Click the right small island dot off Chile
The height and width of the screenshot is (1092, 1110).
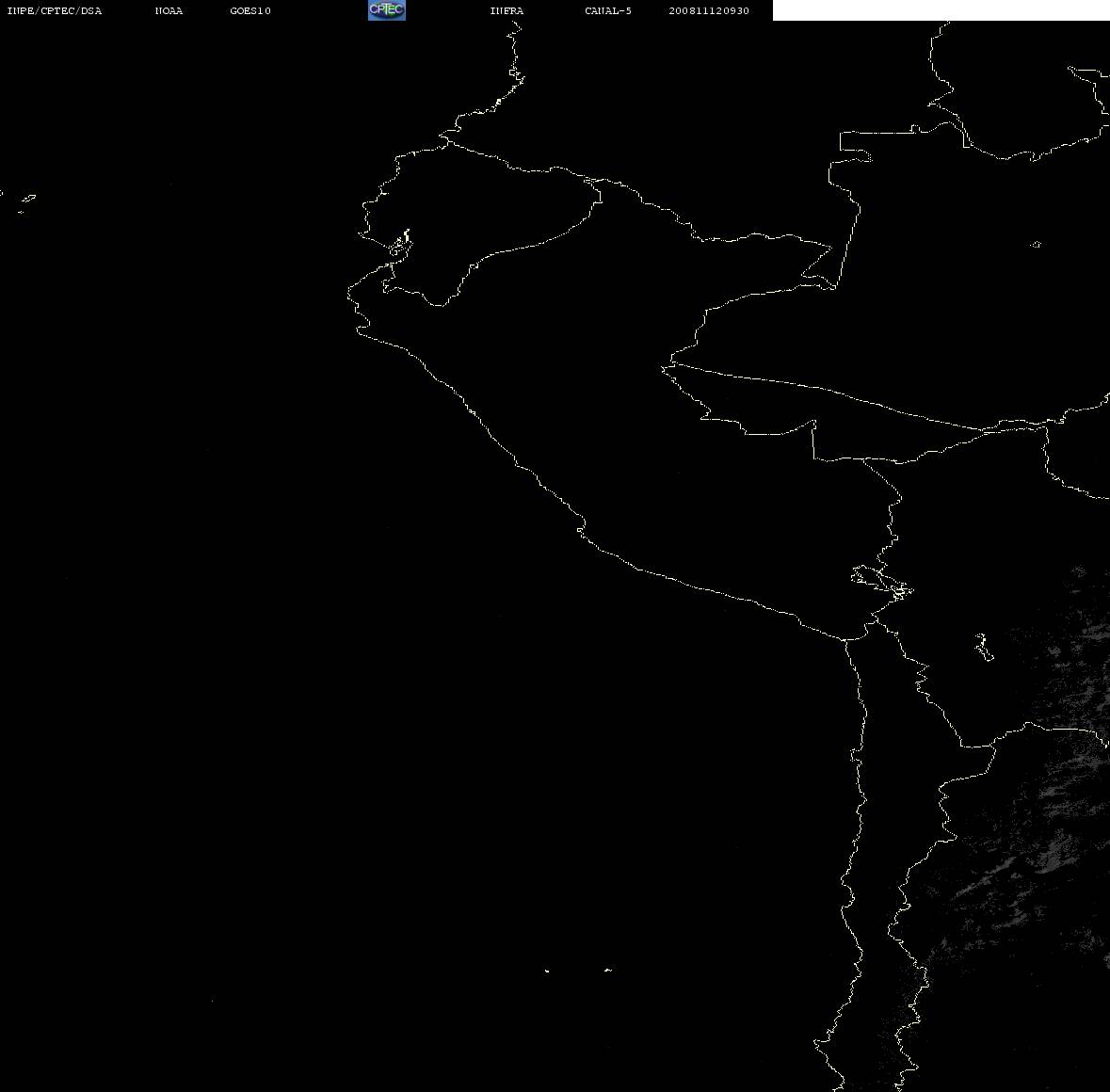[608, 970]
